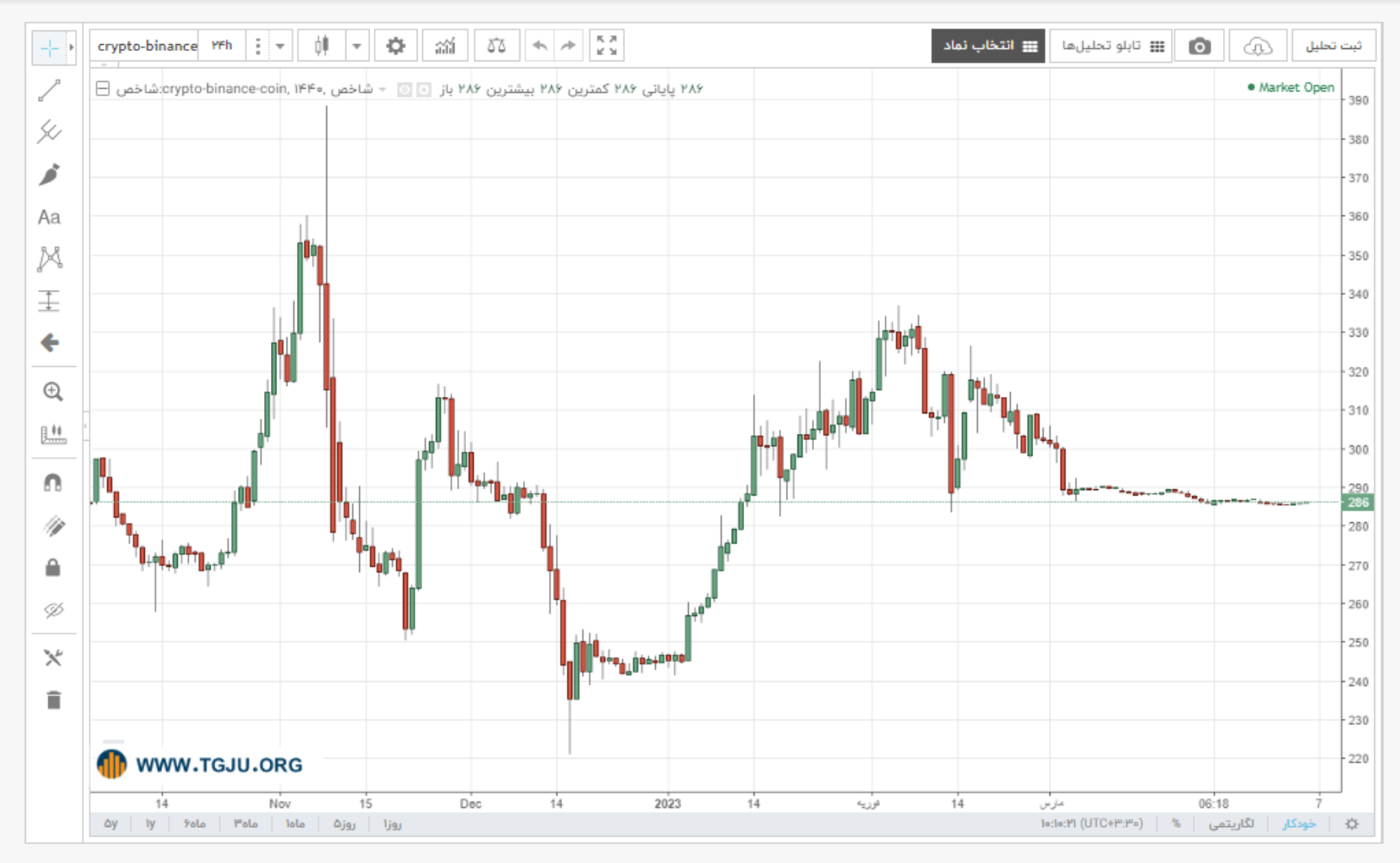Select the Aa text annotation tool
The width and height of the screenshot is (1400, 863).
point(49,217)
